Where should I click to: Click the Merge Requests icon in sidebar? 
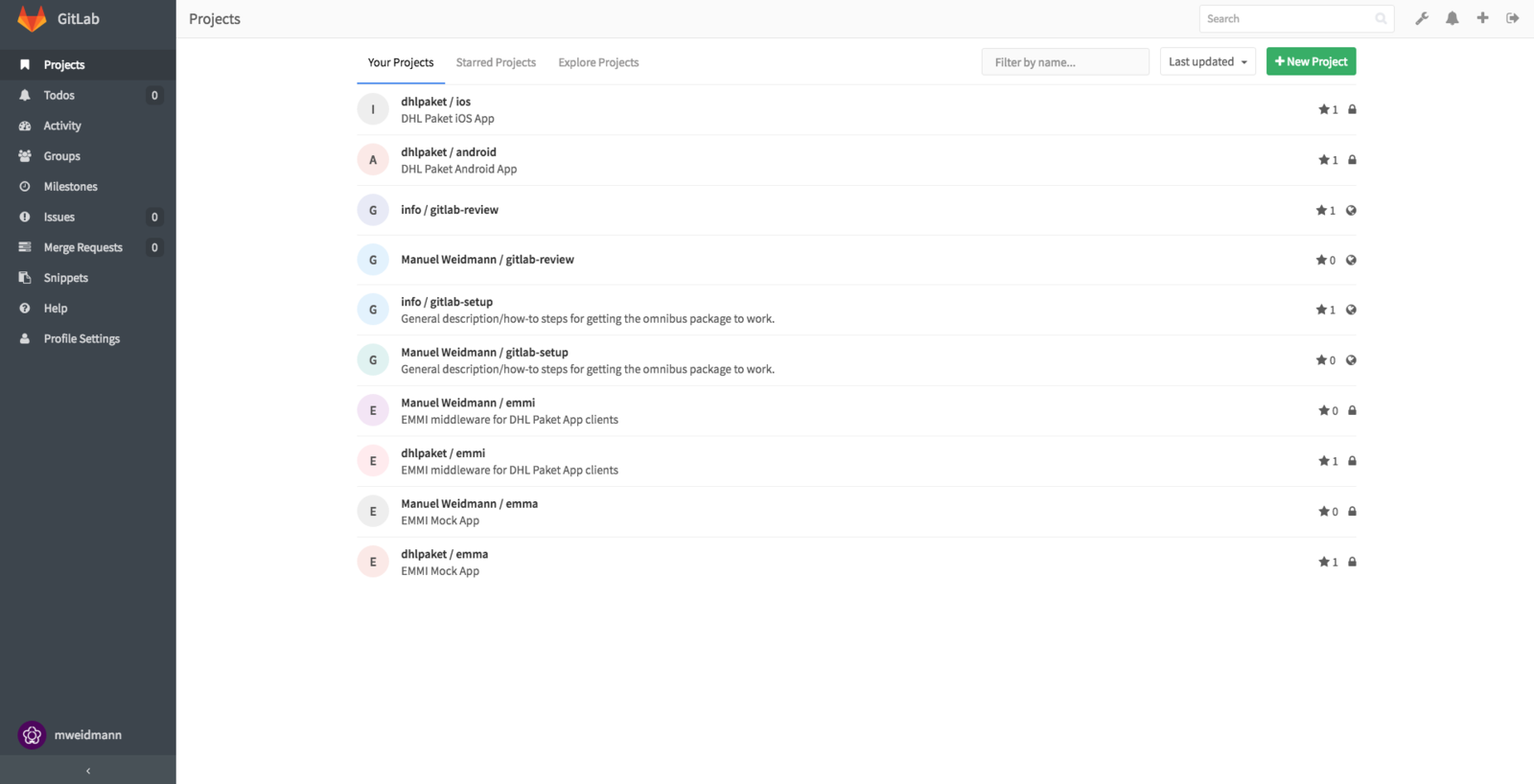pyautogui.click(x=25, y=247)
